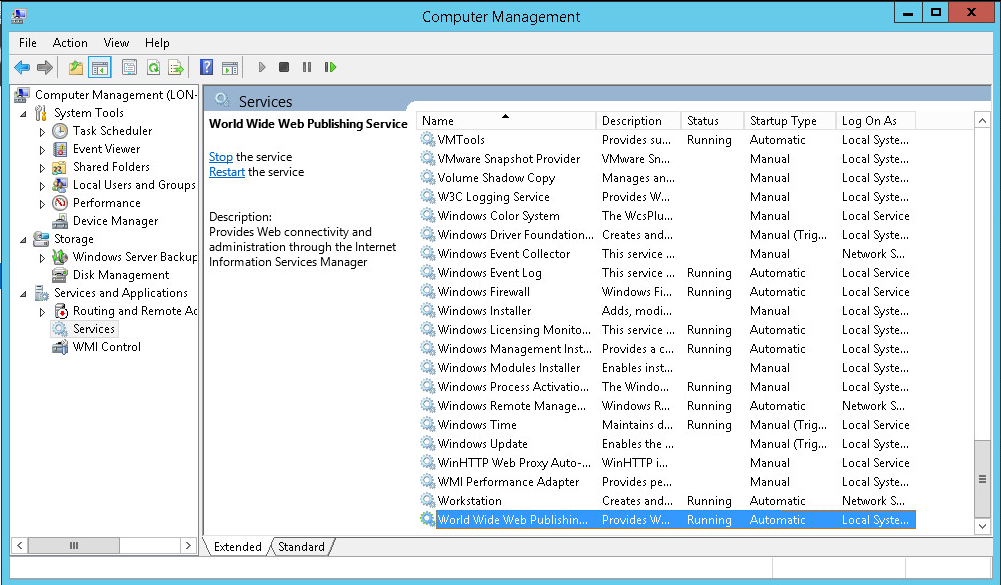This screenshot has width=1001, height=585.
Task: Click the Device Manager icon in tree
Action: tap(60, 221)
